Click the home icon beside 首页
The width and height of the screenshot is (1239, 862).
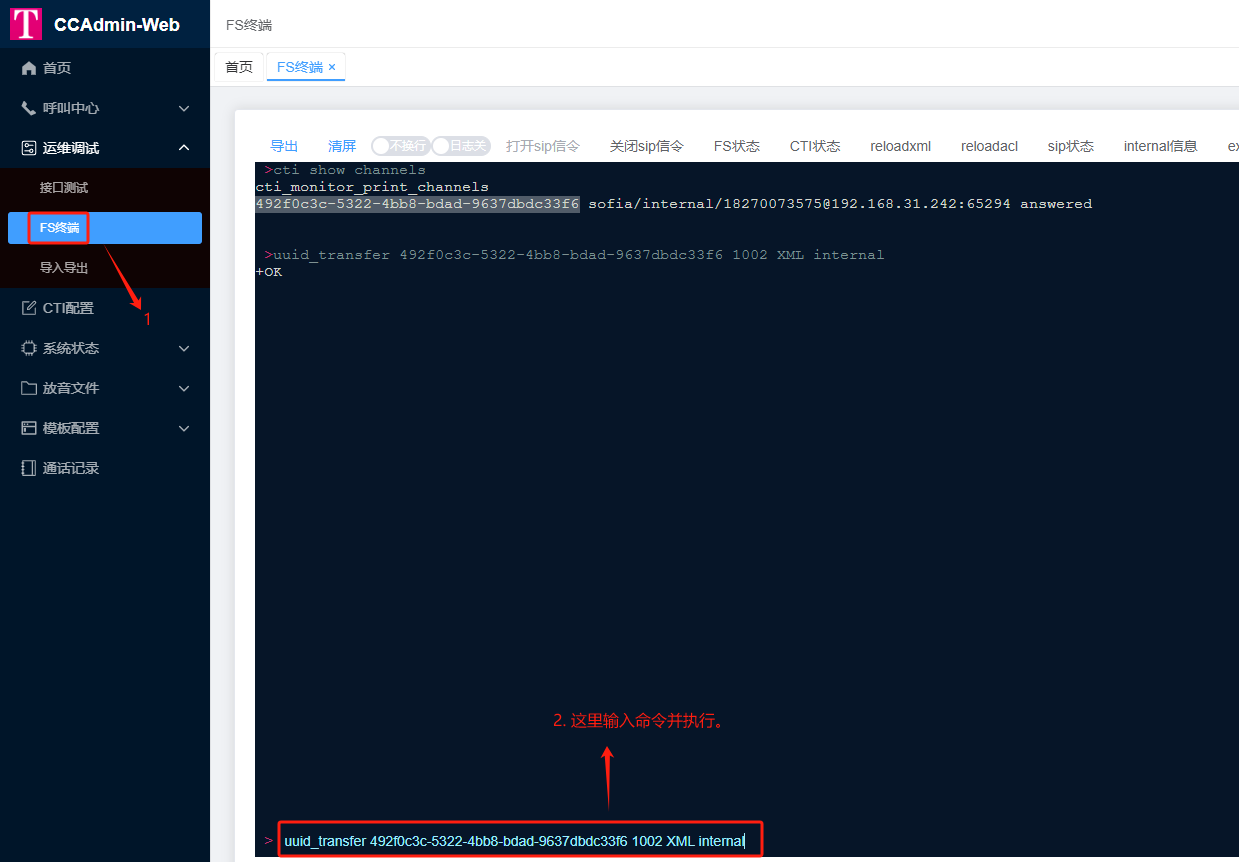tap(29, 68)
